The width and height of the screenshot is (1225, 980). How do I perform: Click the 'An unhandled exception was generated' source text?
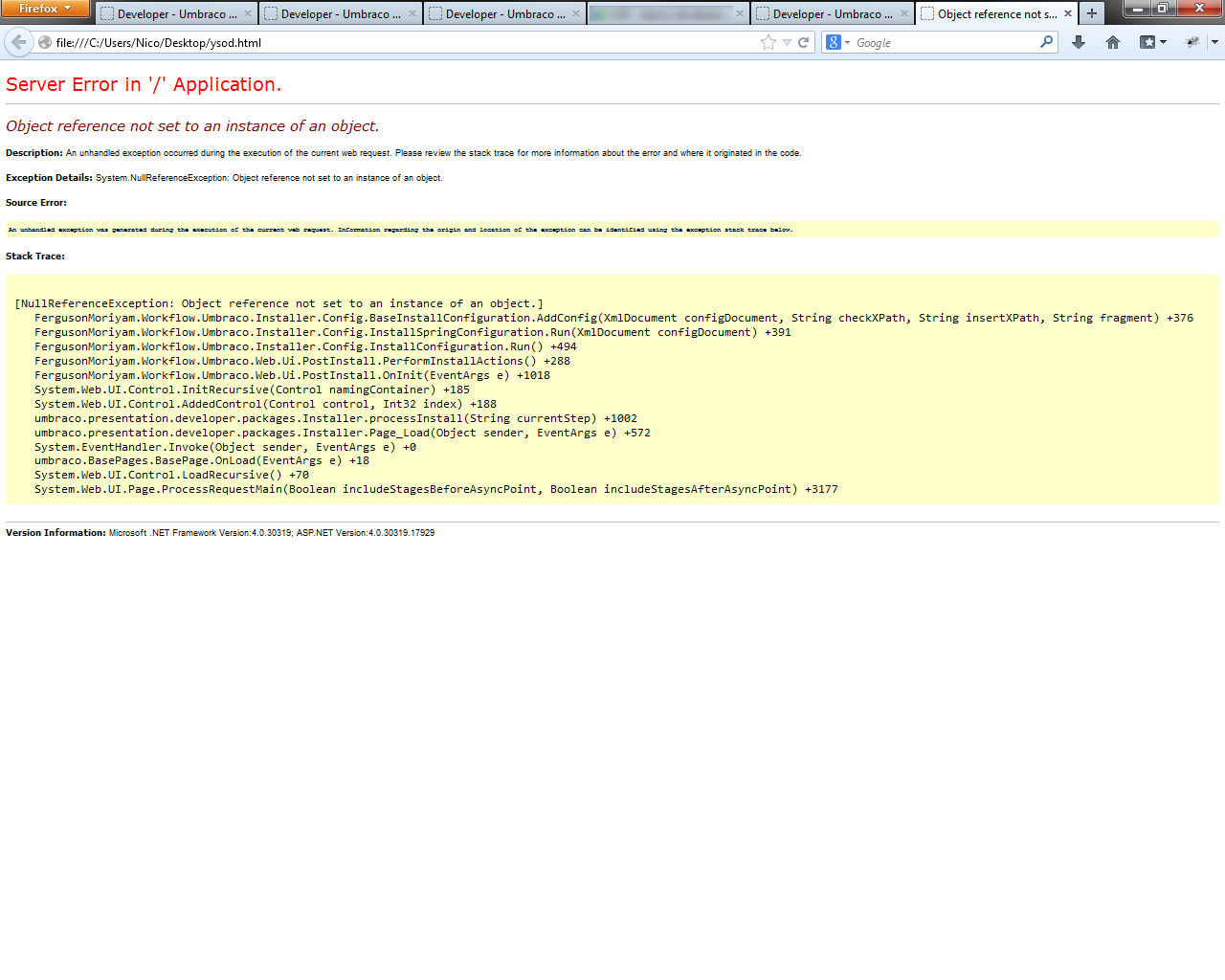[400, 230]
